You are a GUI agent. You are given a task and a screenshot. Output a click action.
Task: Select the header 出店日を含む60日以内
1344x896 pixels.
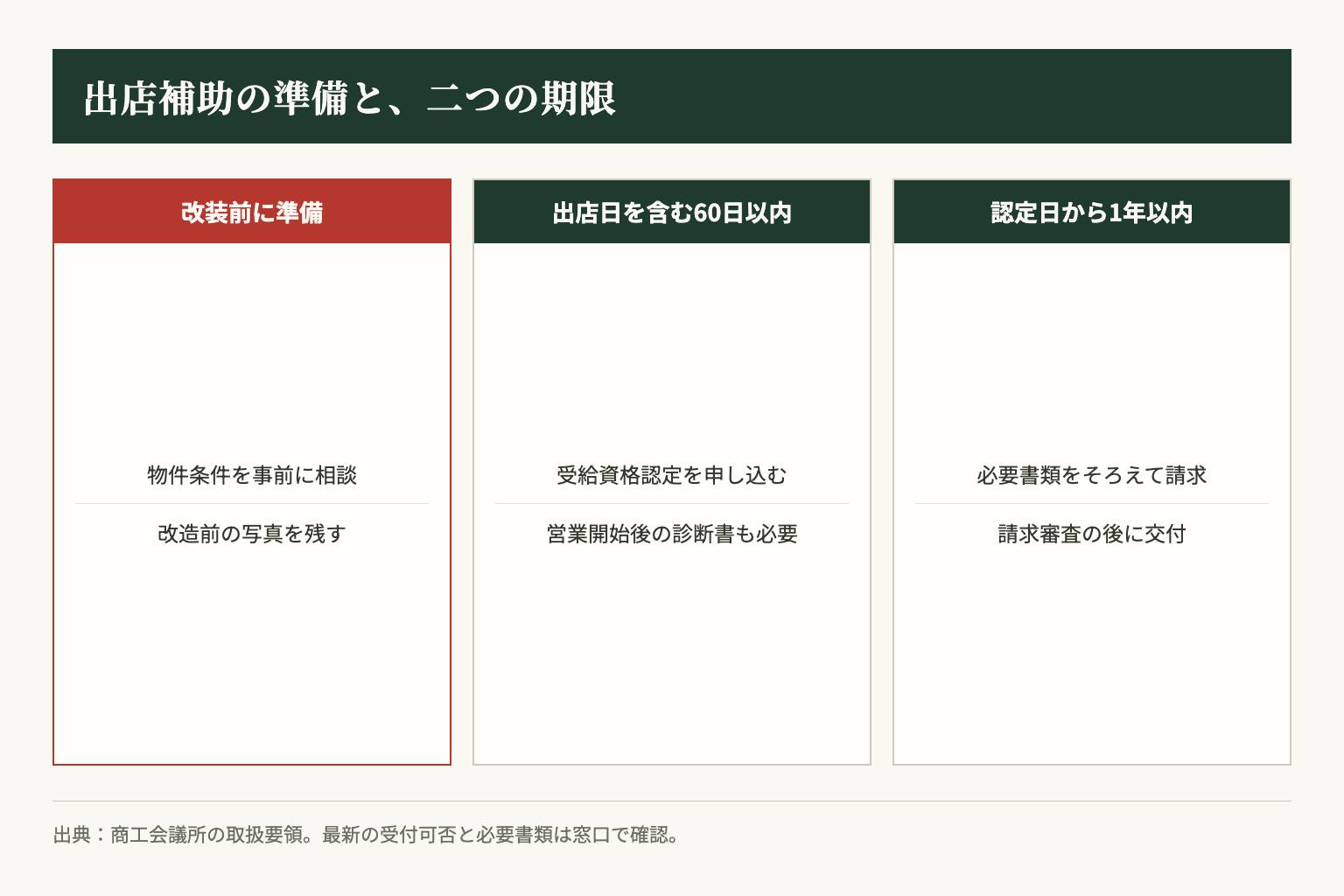(672, 212)
